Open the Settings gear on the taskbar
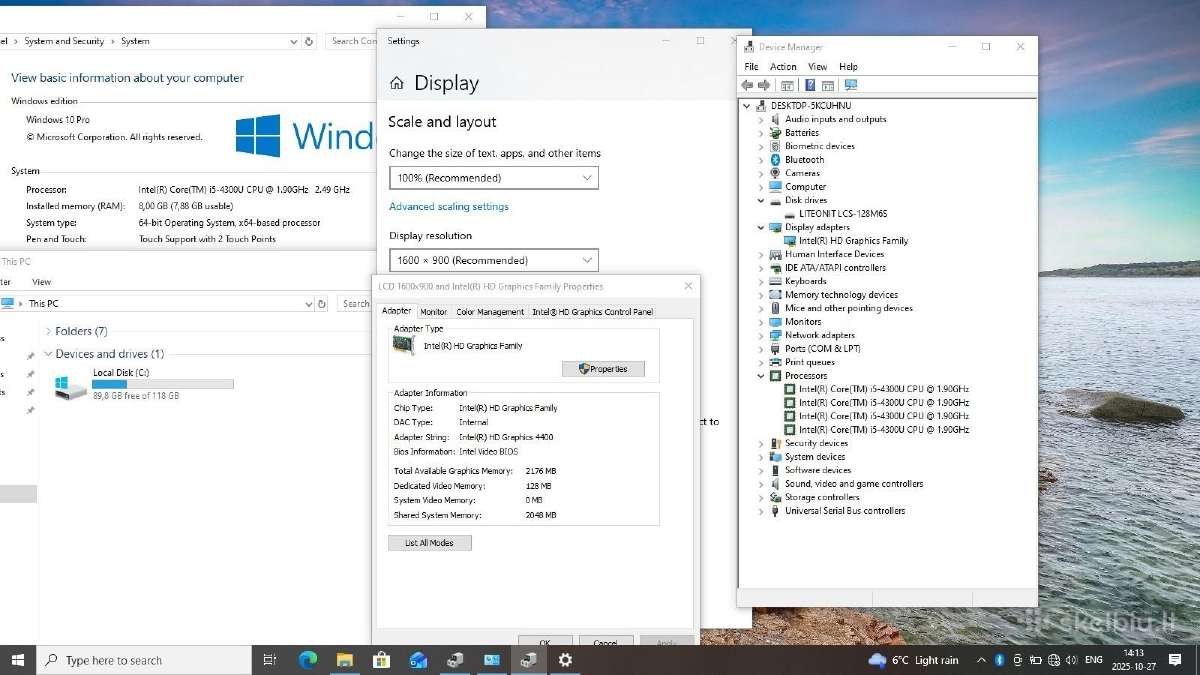 (565, 660)
